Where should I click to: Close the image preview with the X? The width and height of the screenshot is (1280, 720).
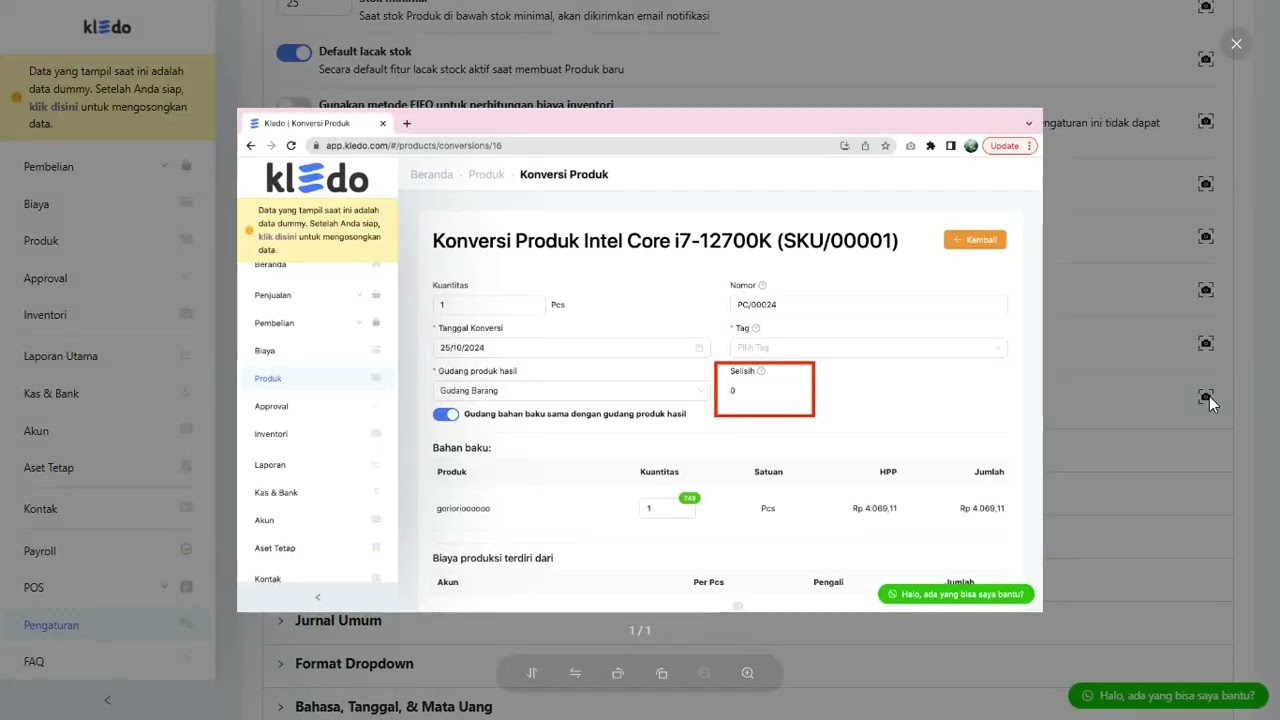click(1236, 44)
